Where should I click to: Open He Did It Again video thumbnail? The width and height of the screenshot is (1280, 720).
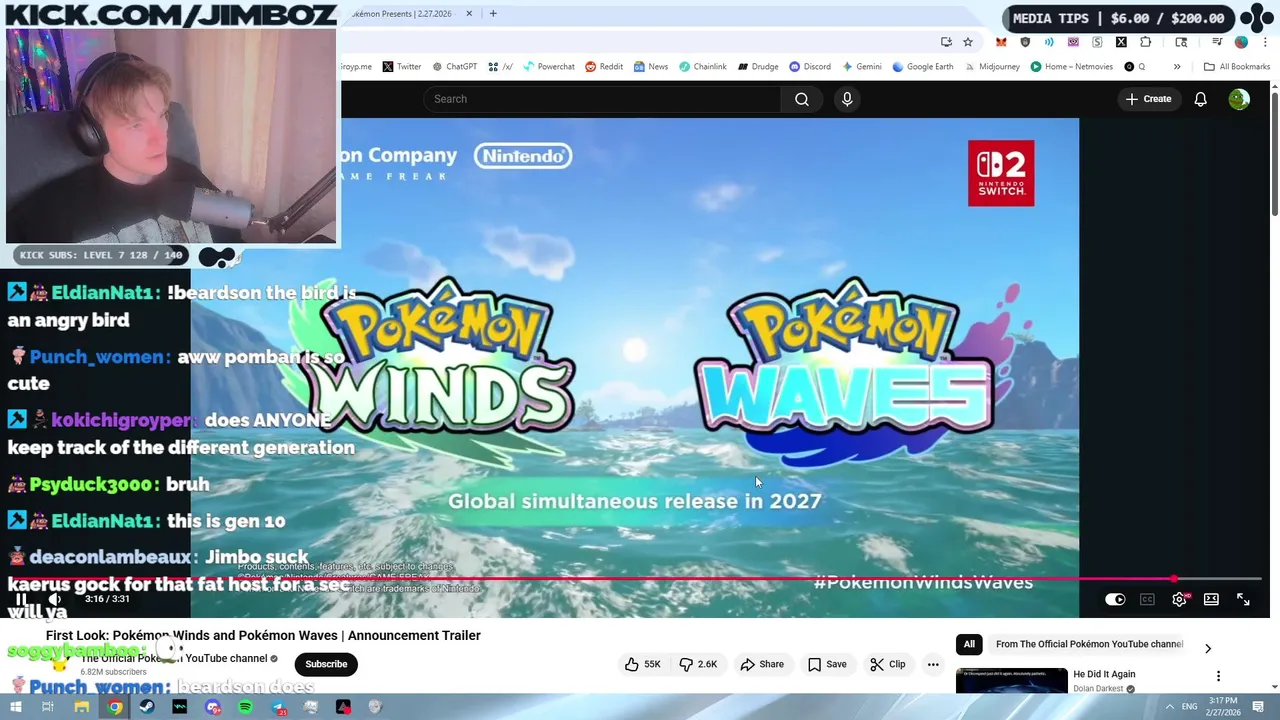1011,680
